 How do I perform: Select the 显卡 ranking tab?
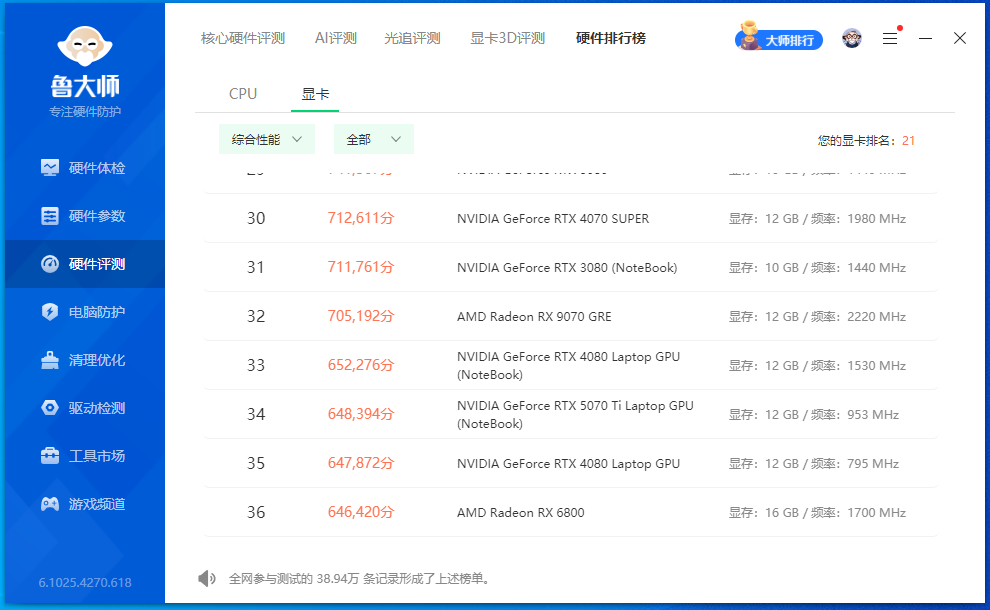[x=315, y=94]
